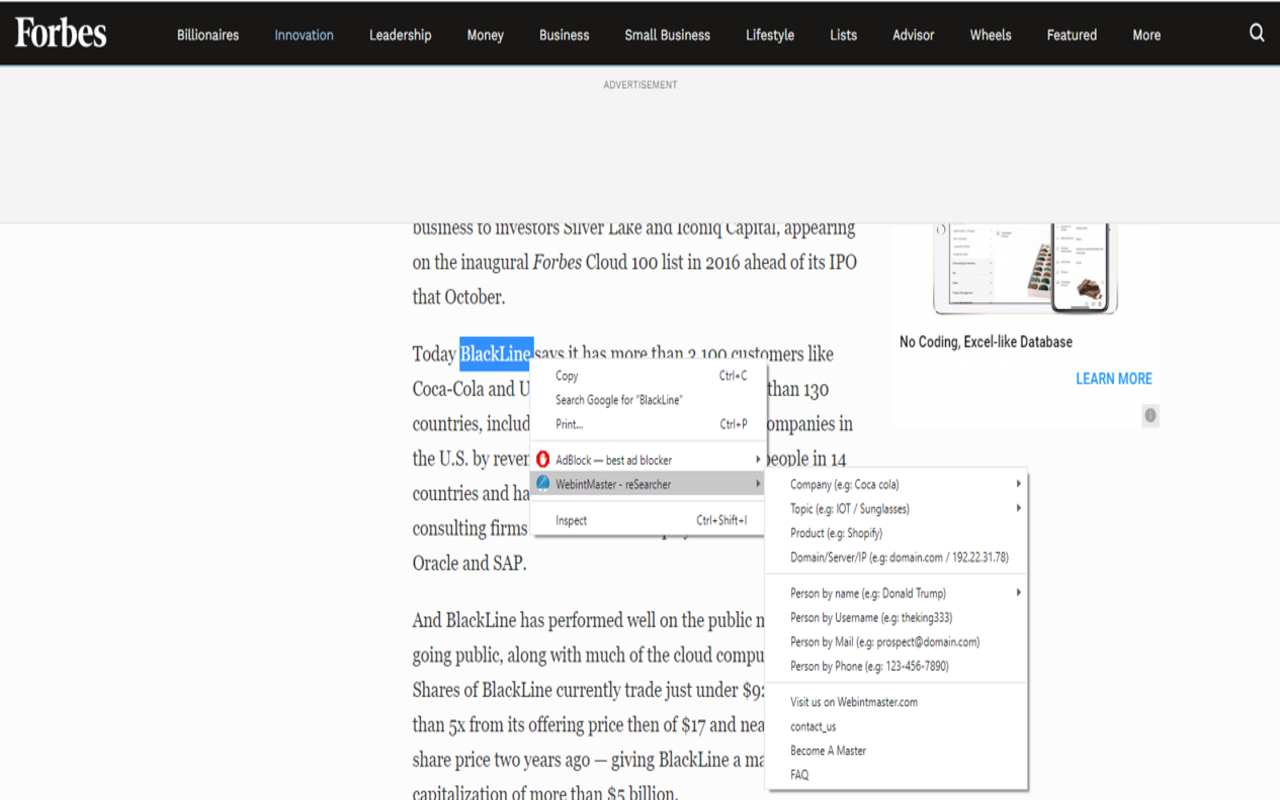Viewport: 1280px width, 800px height.
Task: Expand the AdBlock submenu arrow
Action: [758, 460]
